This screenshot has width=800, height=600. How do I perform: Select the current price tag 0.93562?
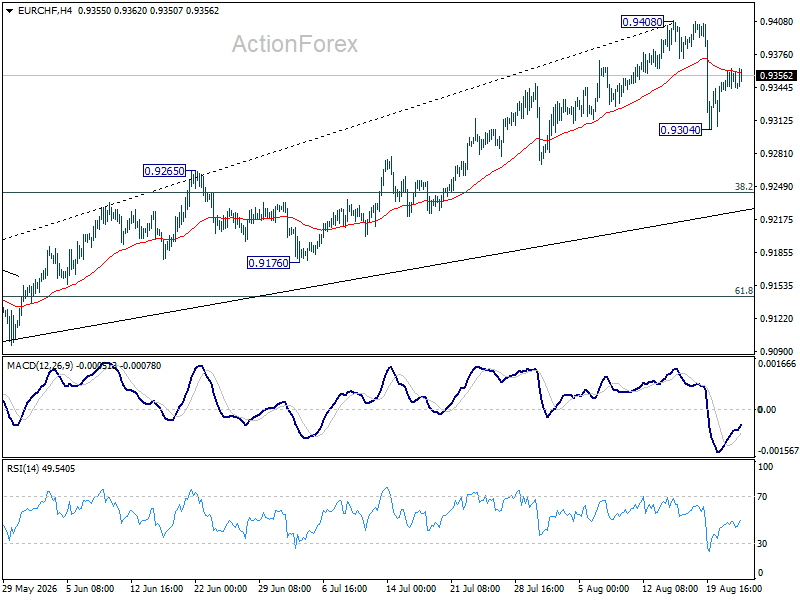777,76
